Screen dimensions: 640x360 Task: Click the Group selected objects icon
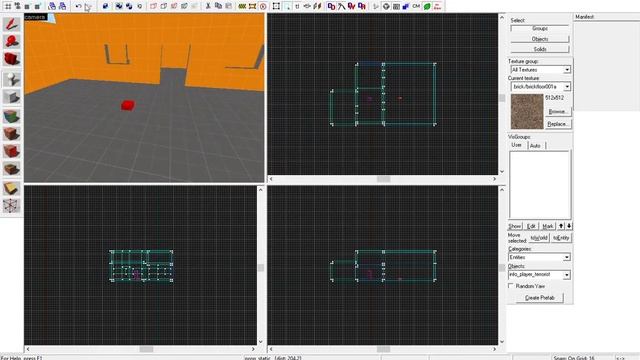(x=119, y=6)
